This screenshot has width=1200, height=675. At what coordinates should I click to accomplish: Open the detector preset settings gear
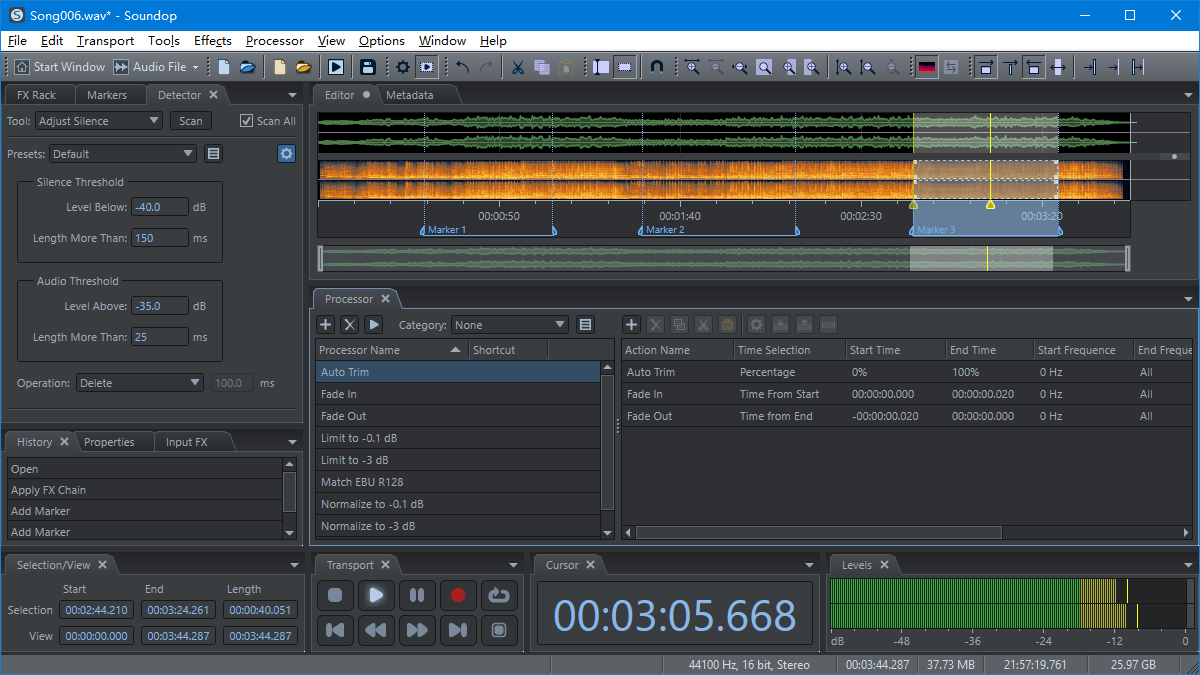click(x=287, y=154)
